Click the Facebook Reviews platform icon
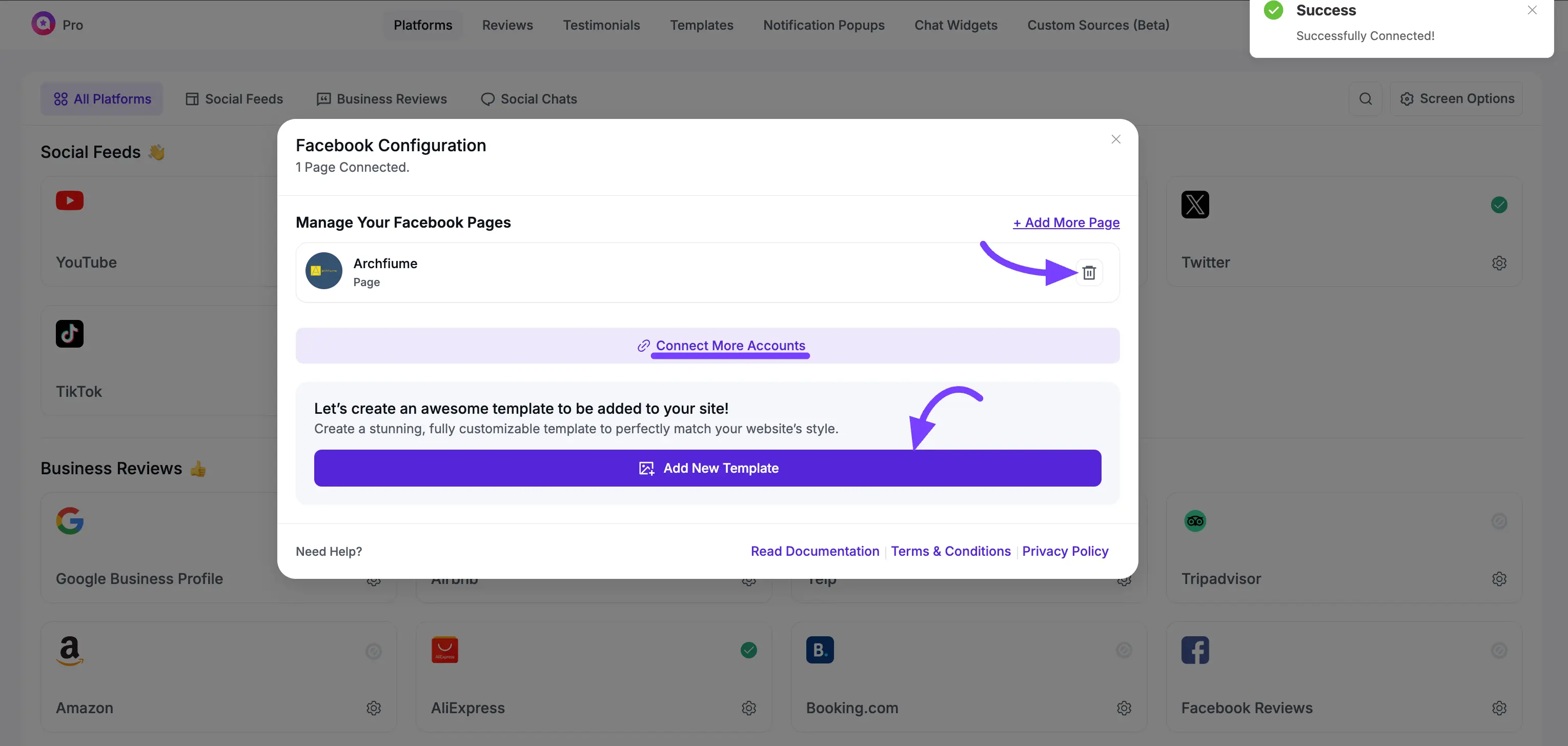Image resolution: width=1568 pixels, height=746 pixels. coord(1195,650)
